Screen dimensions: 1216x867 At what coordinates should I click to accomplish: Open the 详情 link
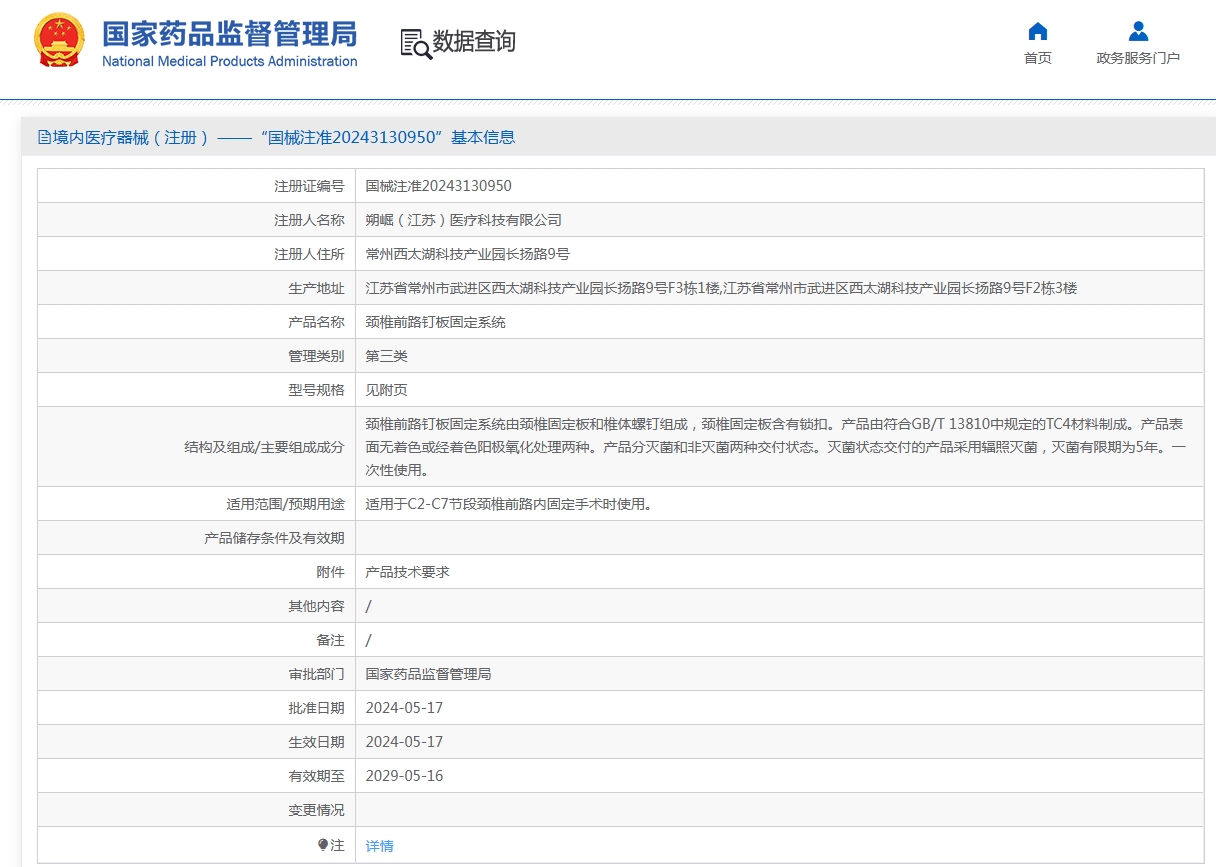pos(380,846)
